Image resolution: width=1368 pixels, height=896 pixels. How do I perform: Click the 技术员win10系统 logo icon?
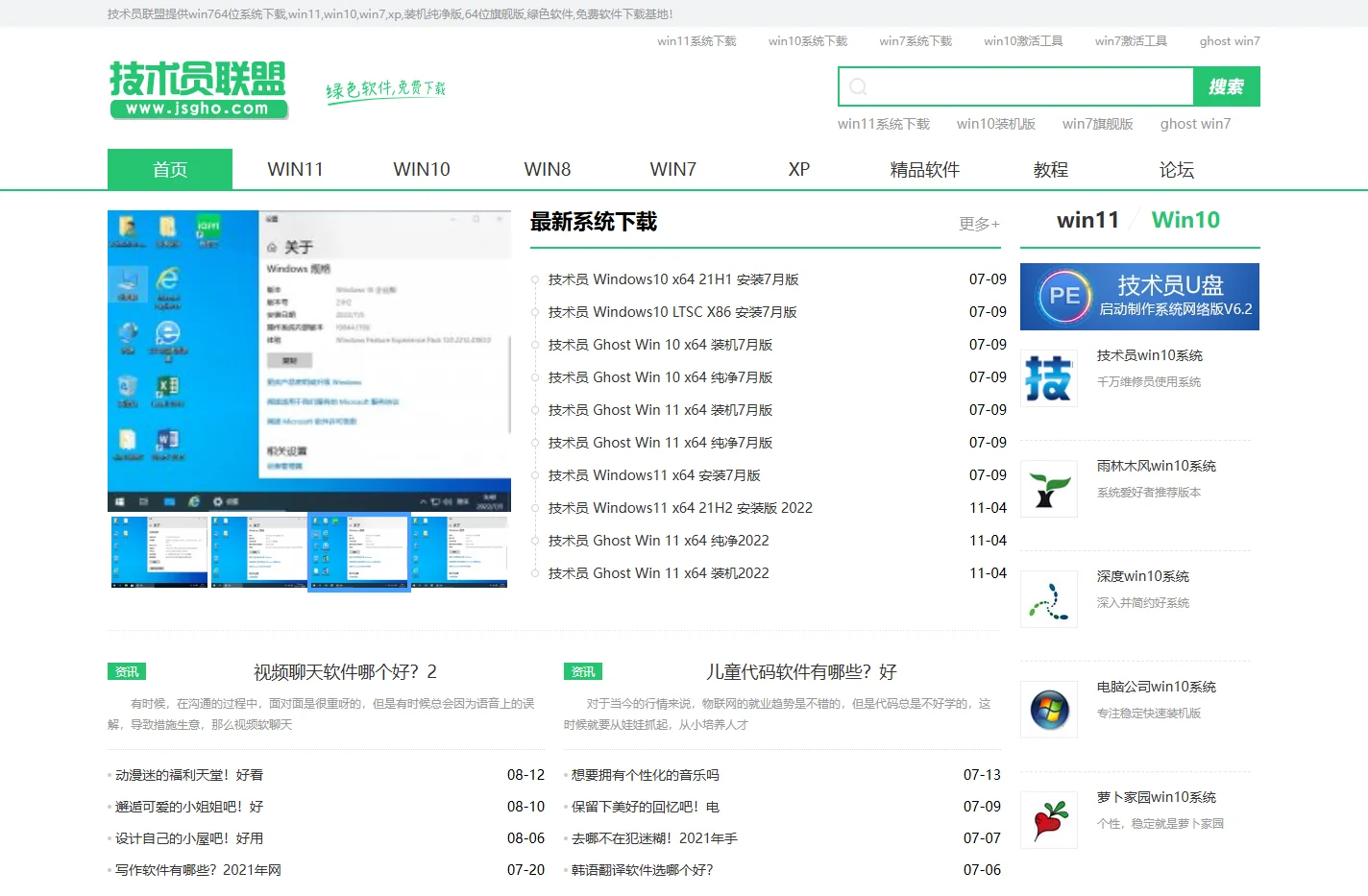[x=1049, y=378]
